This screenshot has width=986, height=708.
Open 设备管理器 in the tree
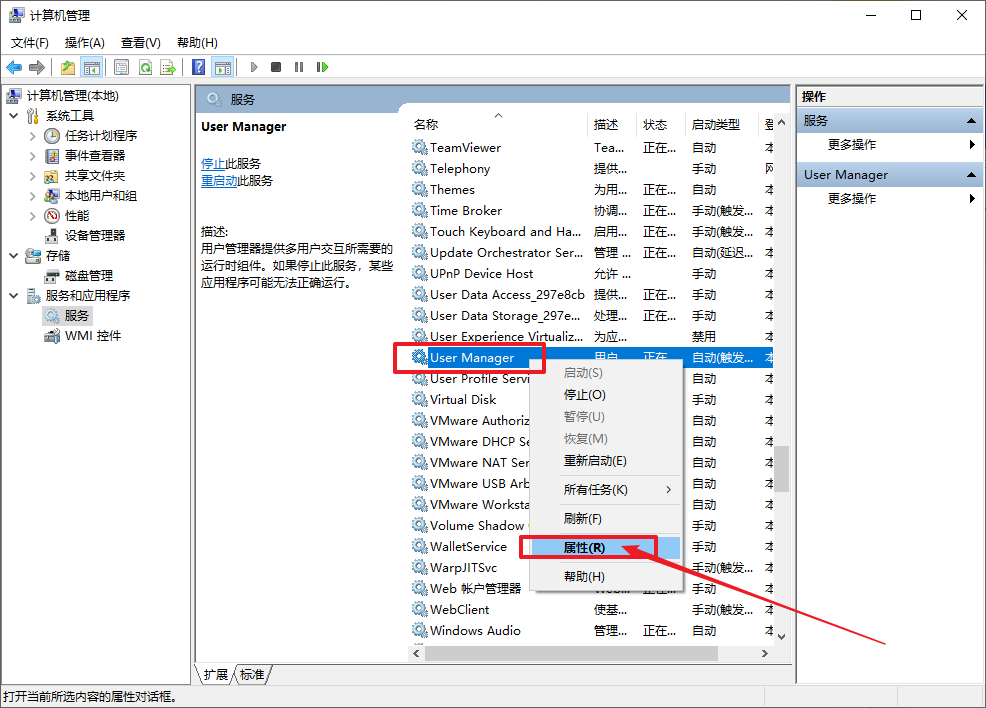[95, 235]
